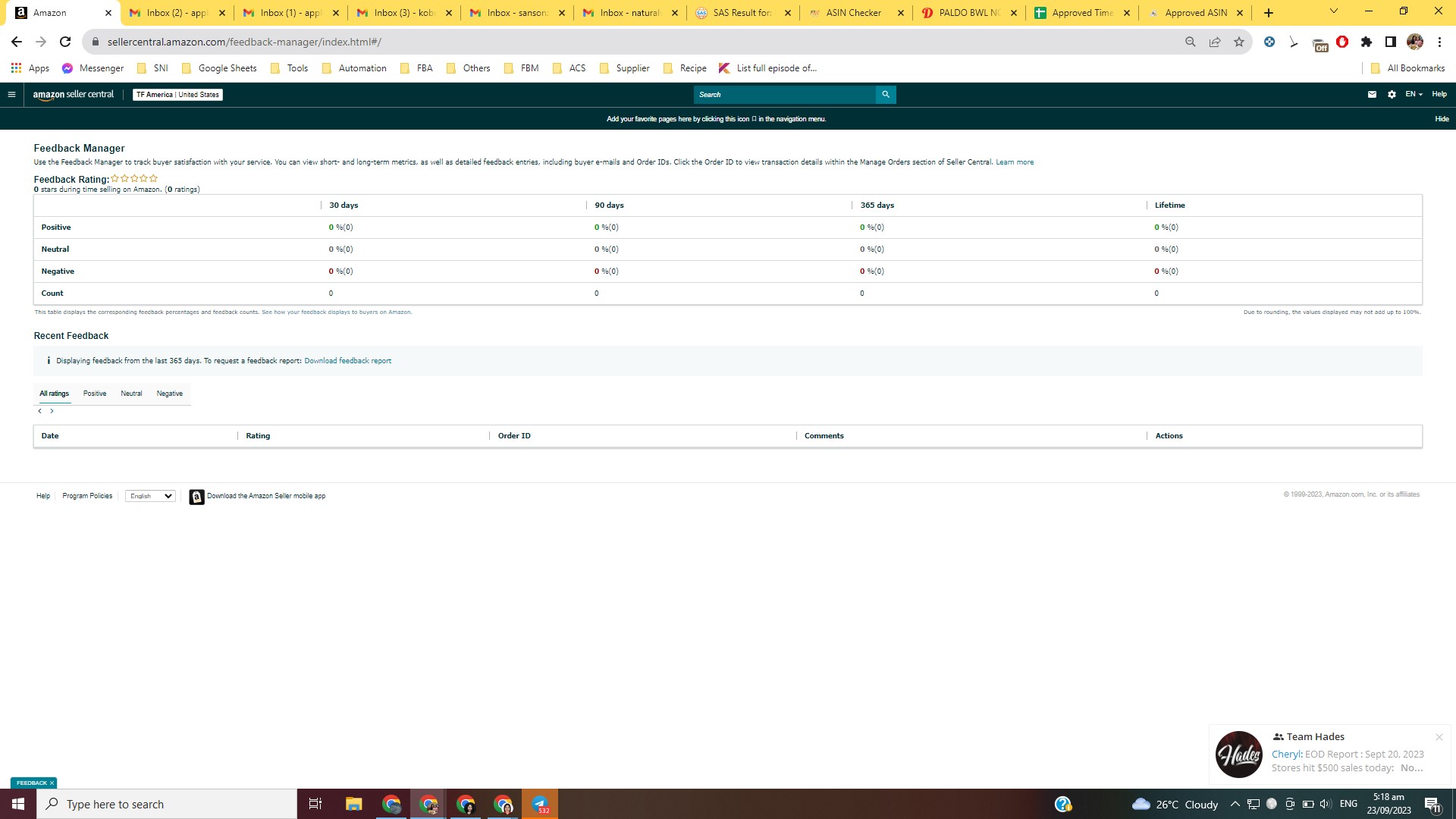Hide the favorite pages banner
The height and width of the screenshot is (819, 1456).
pos(1442,119)
